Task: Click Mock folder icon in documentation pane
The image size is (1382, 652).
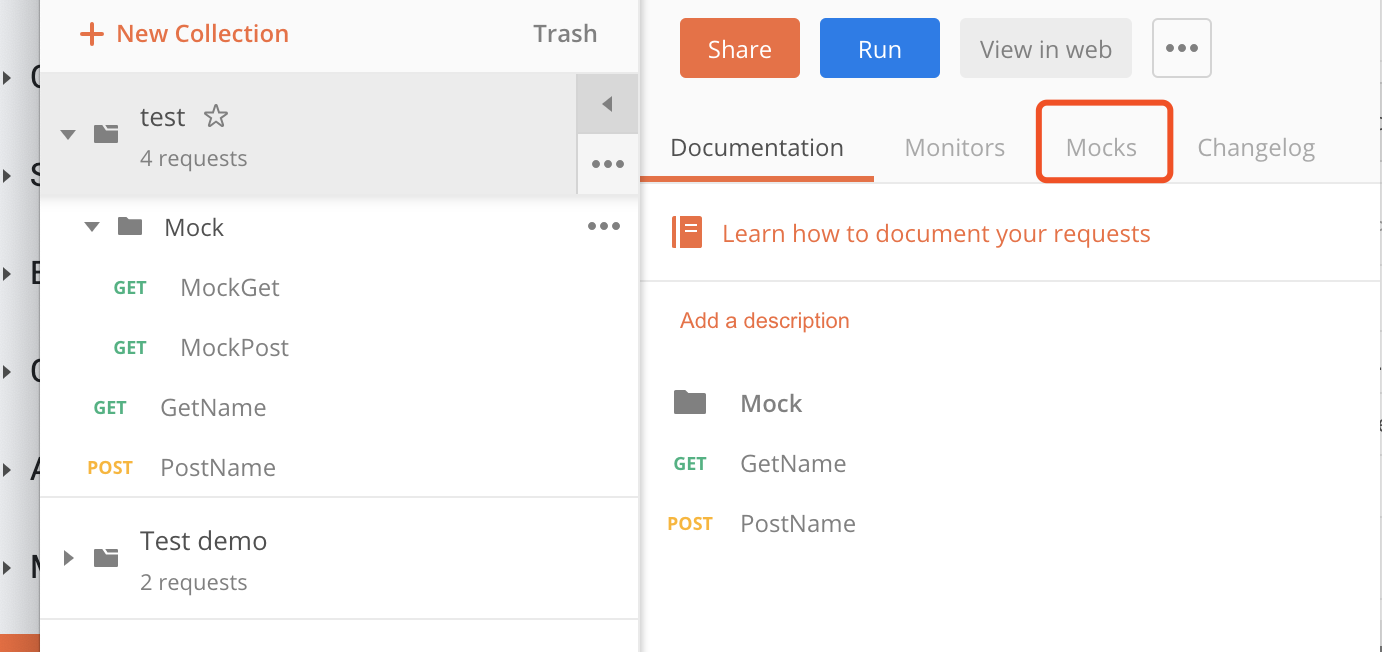Action: click(690, 403)
